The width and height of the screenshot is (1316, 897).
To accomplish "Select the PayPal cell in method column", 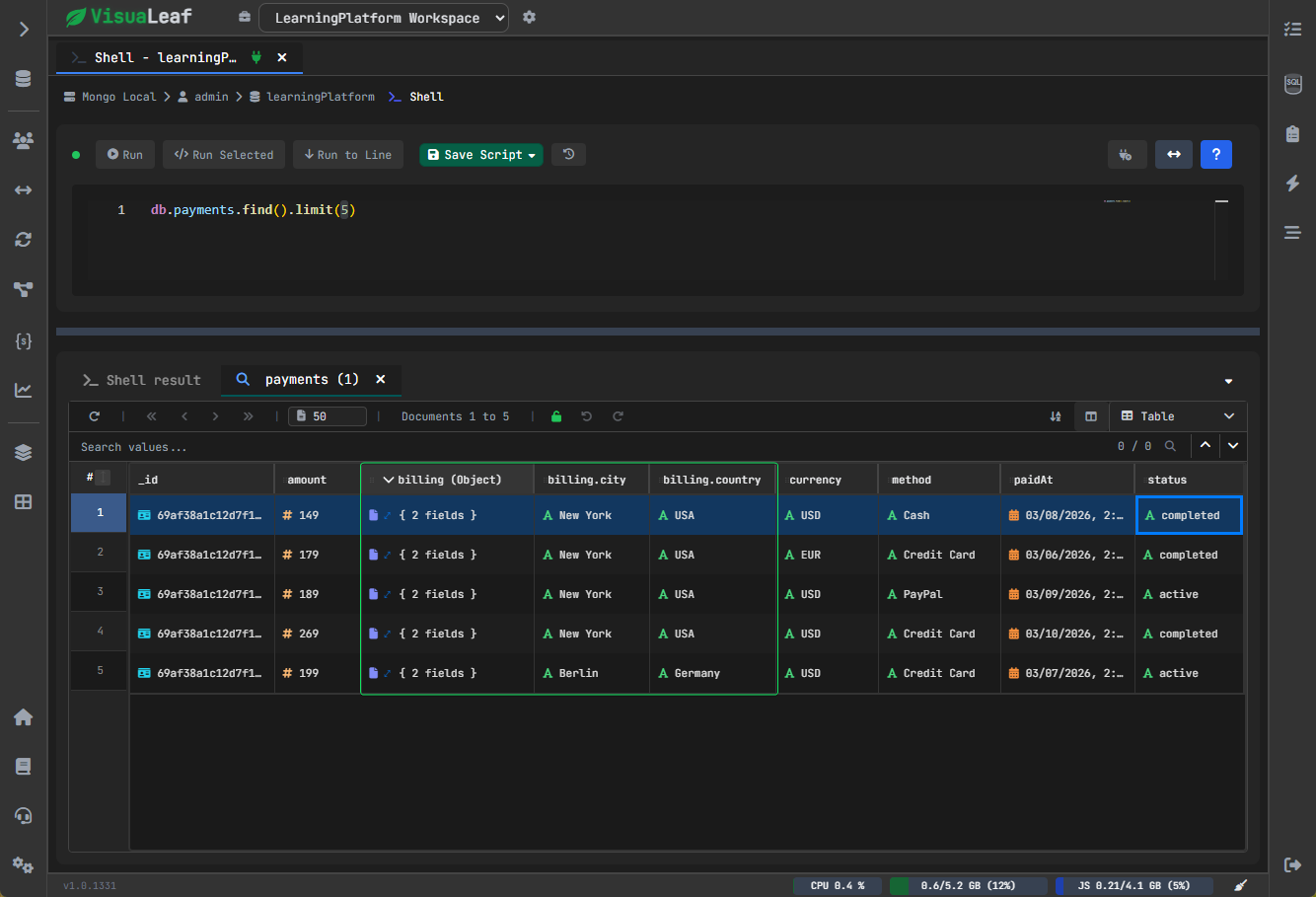I will point(939,594).
